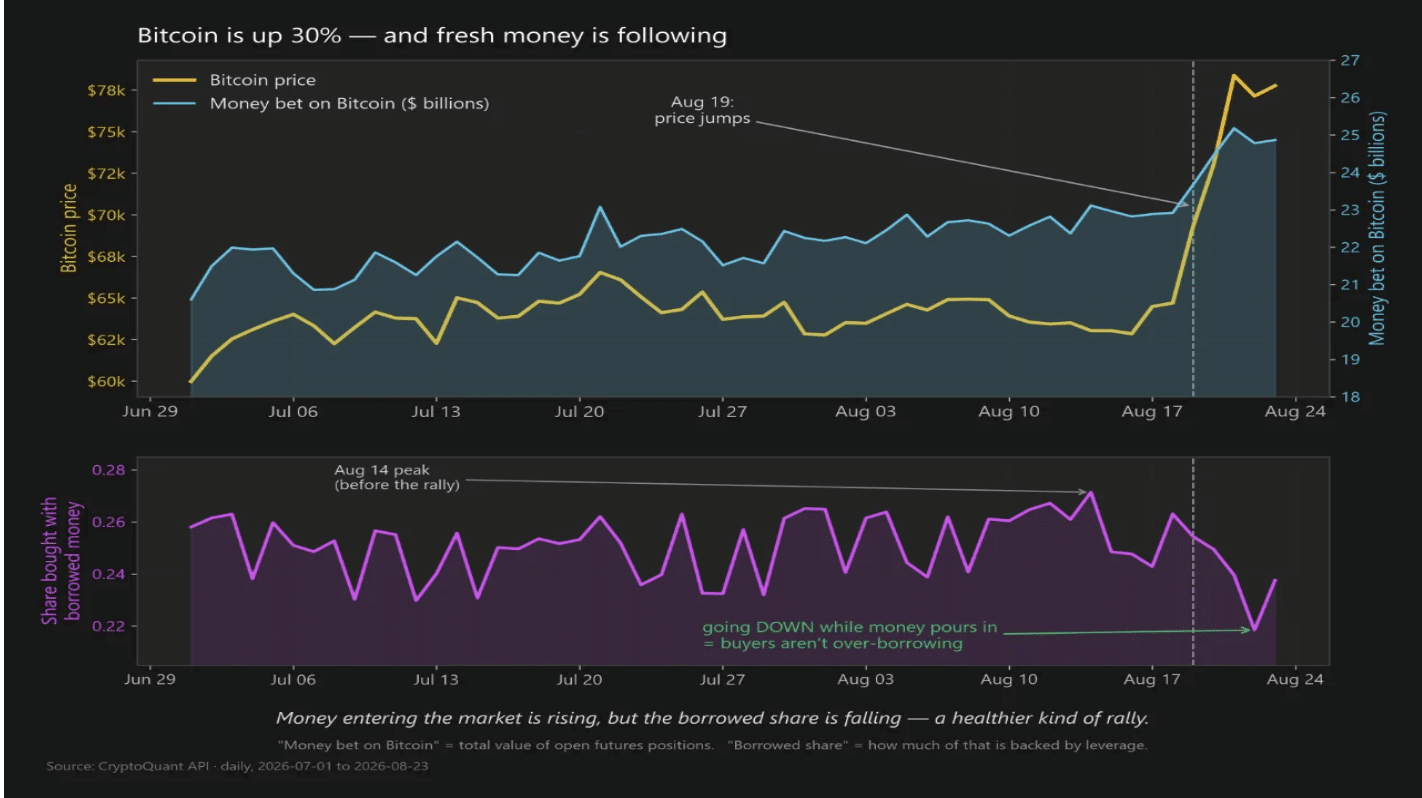Click 'Jul 13' date label under the borrowed-share chart
1422x798 pixels.
[x=436, y=680]
